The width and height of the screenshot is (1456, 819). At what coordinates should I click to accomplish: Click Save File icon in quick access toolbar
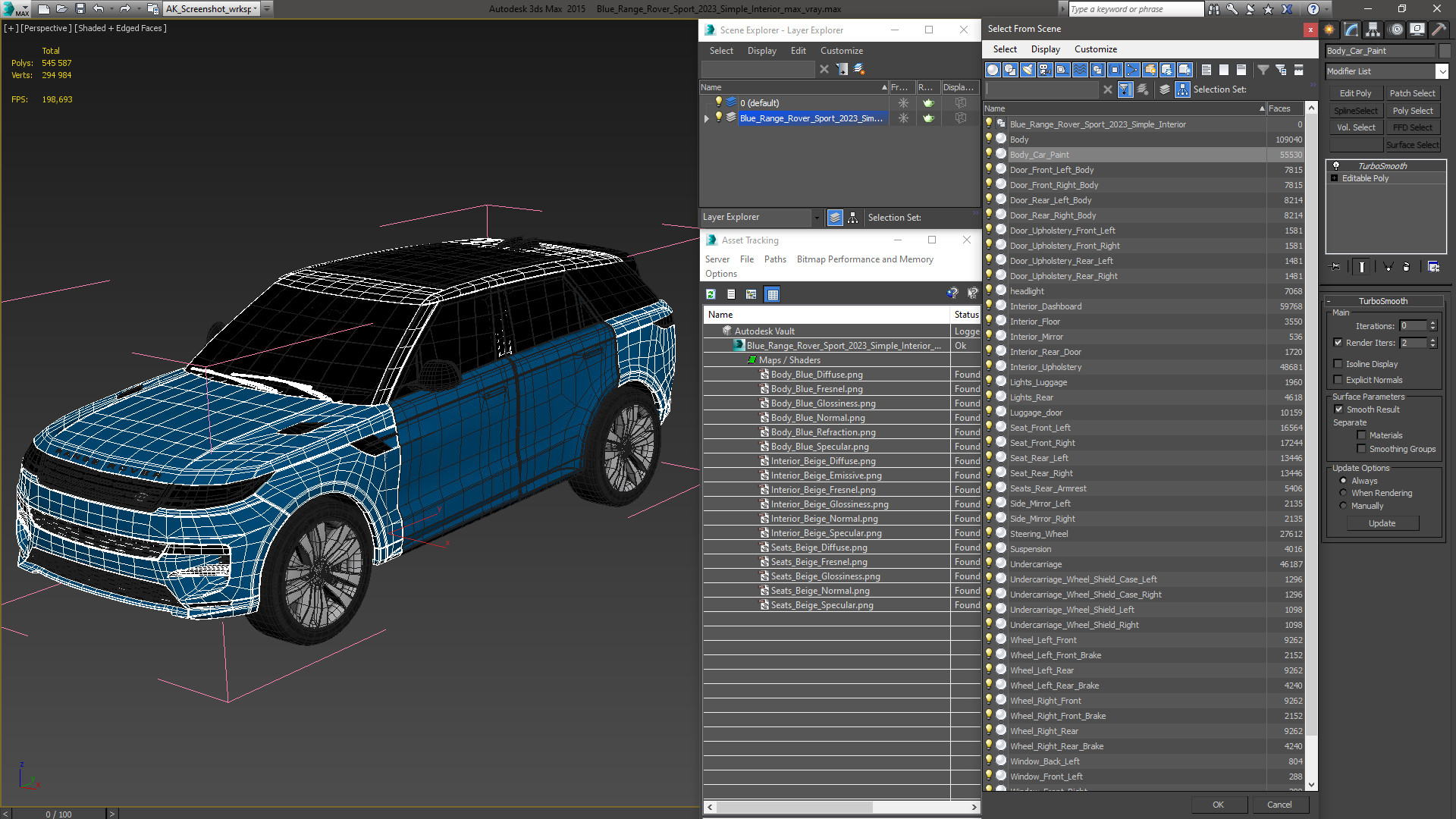point(80,9)
